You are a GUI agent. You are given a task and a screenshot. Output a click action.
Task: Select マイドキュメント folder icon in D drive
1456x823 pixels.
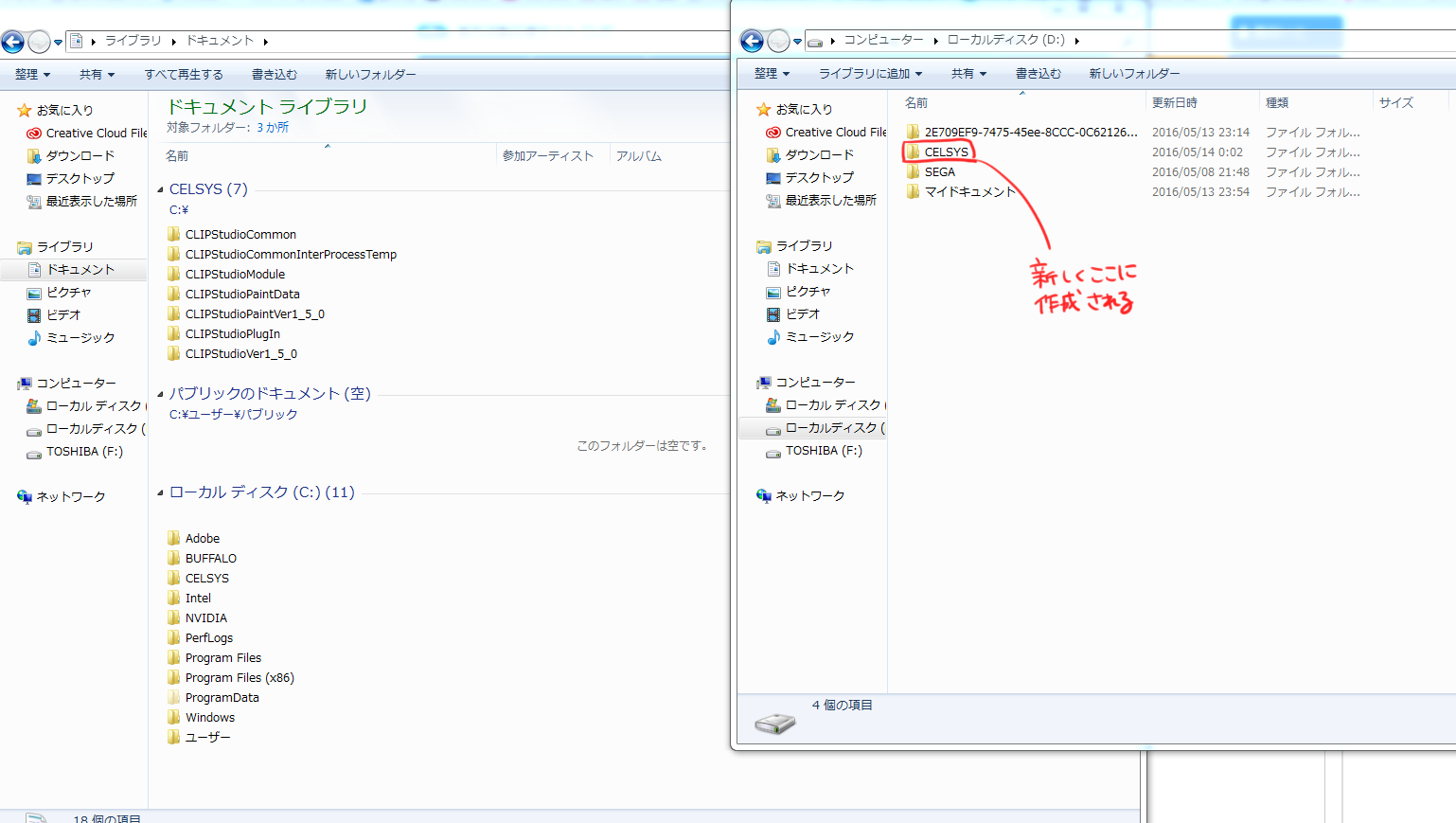tap(914, 191)
